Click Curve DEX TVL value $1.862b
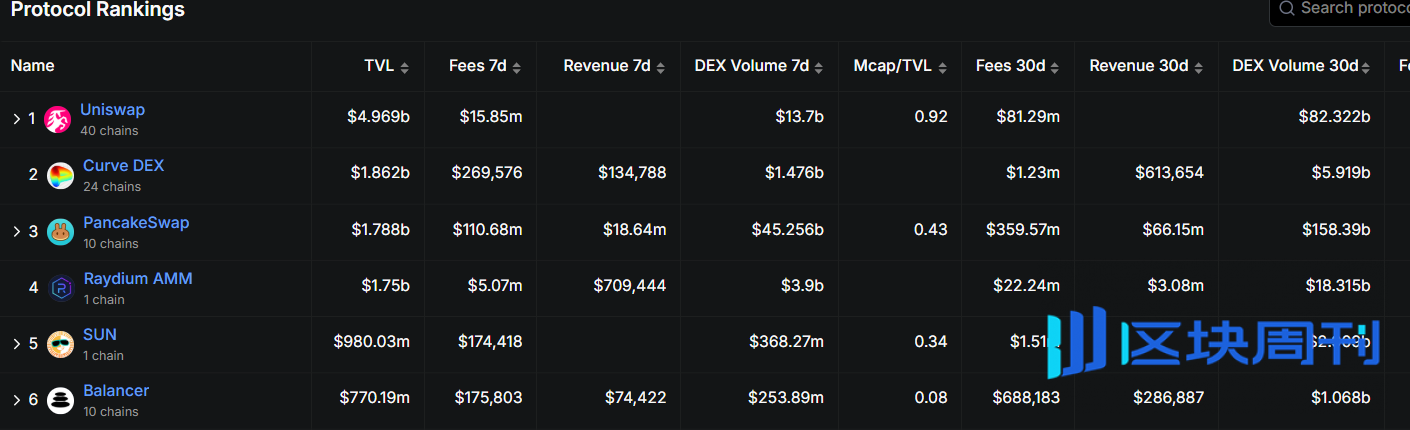The width and height of the screenshot is (1410, 430). pos(380,173)
